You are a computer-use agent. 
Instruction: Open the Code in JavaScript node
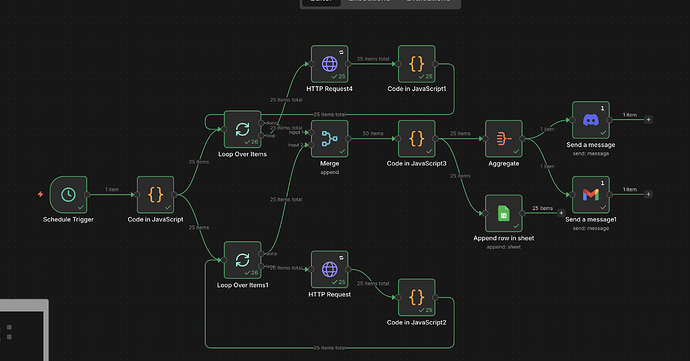click(155, 195)
